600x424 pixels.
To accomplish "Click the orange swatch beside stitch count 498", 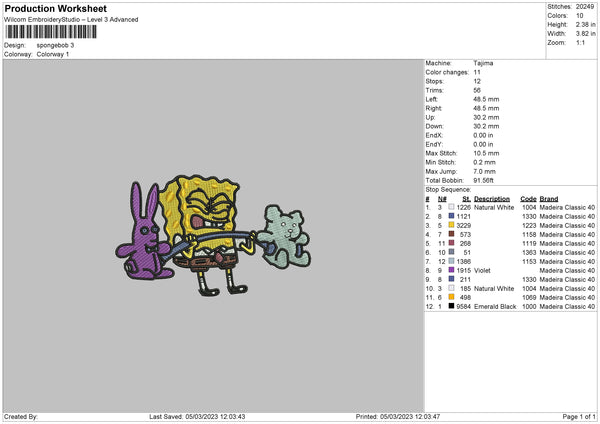I will pyautogui.click(x=451, y=297).
